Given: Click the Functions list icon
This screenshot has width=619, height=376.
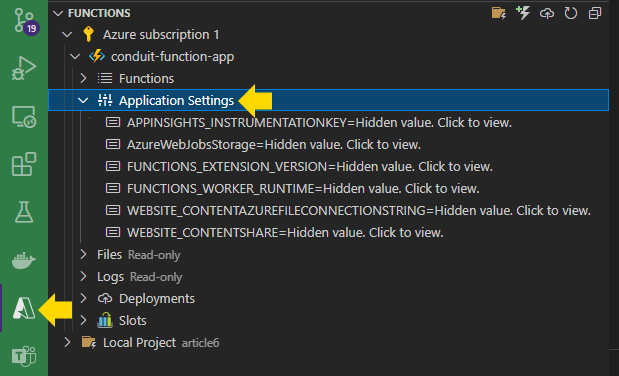Looking at the screenshot, I should [x=105, y=78].
